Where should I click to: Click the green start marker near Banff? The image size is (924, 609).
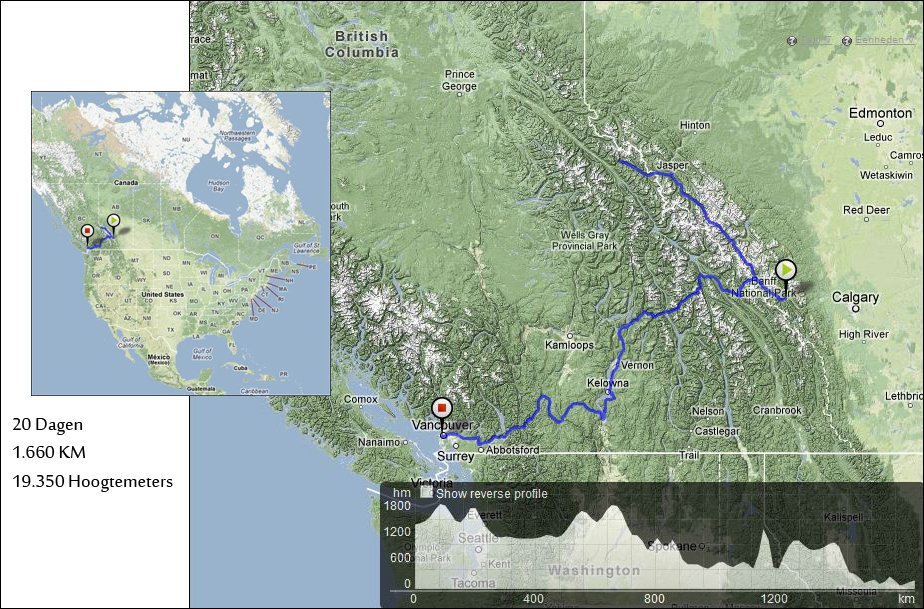[x=786, y=271]
